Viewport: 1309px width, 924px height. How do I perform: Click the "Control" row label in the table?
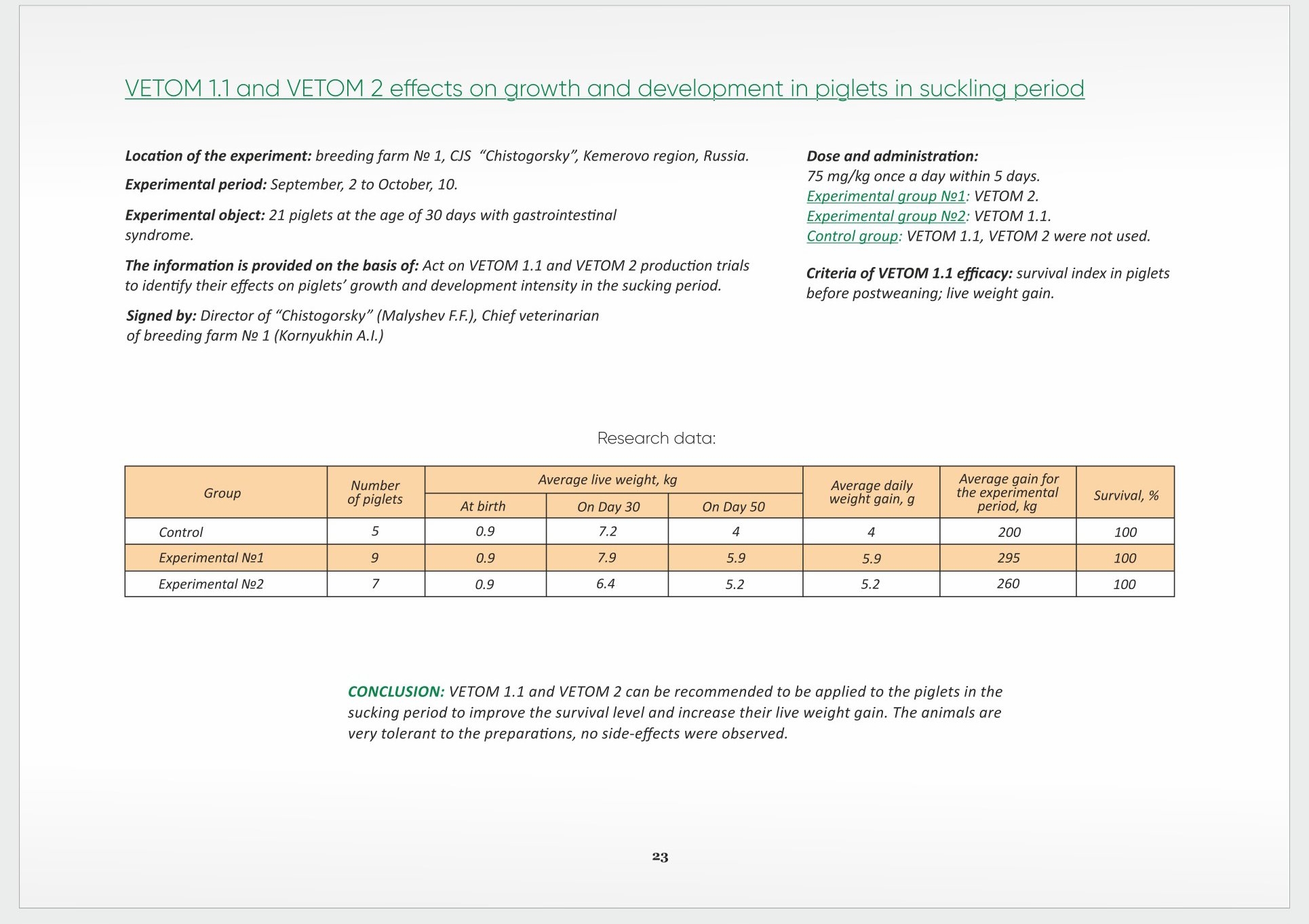click(x=181, y=533)
